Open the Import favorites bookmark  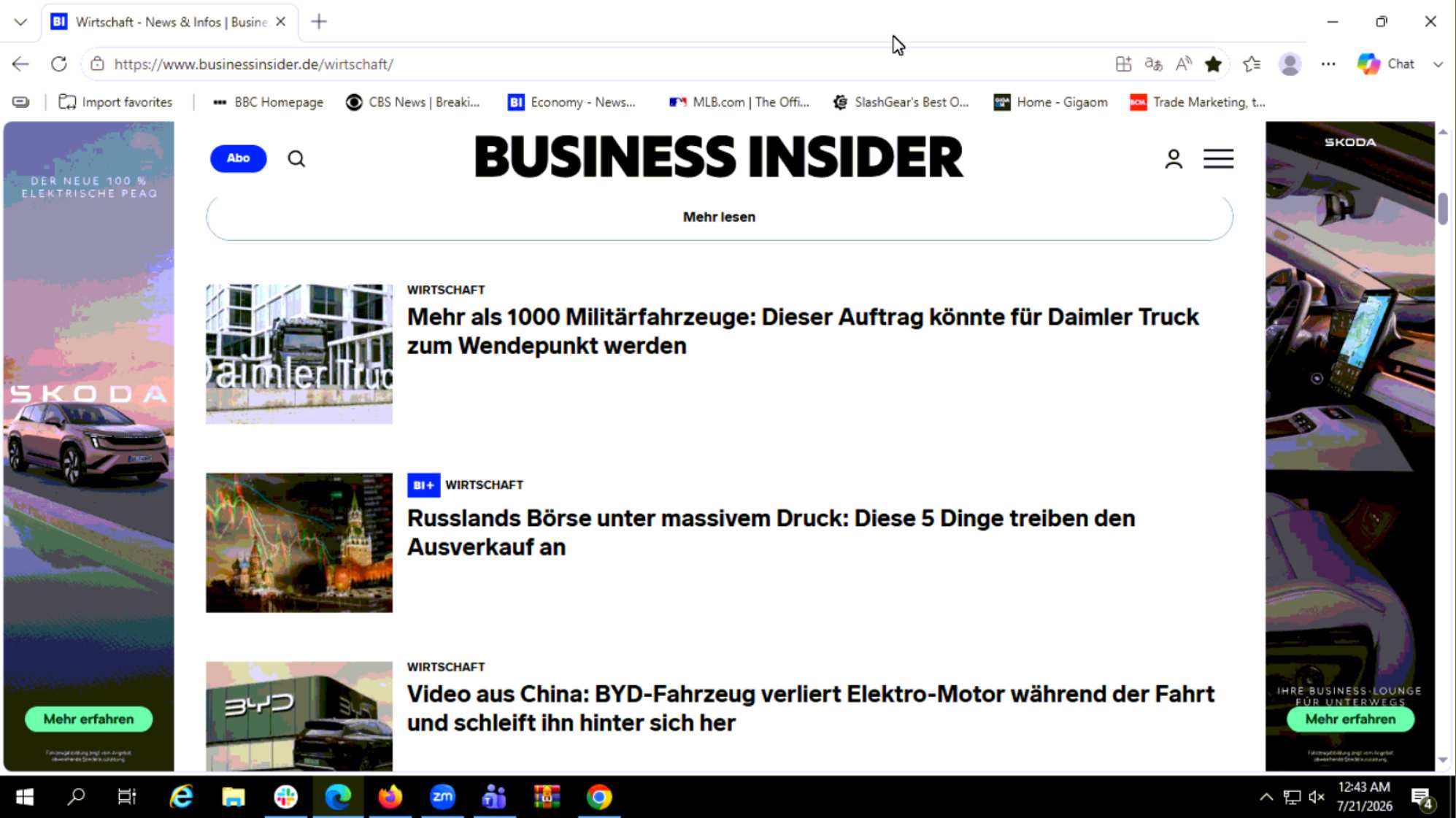[115, 102]
